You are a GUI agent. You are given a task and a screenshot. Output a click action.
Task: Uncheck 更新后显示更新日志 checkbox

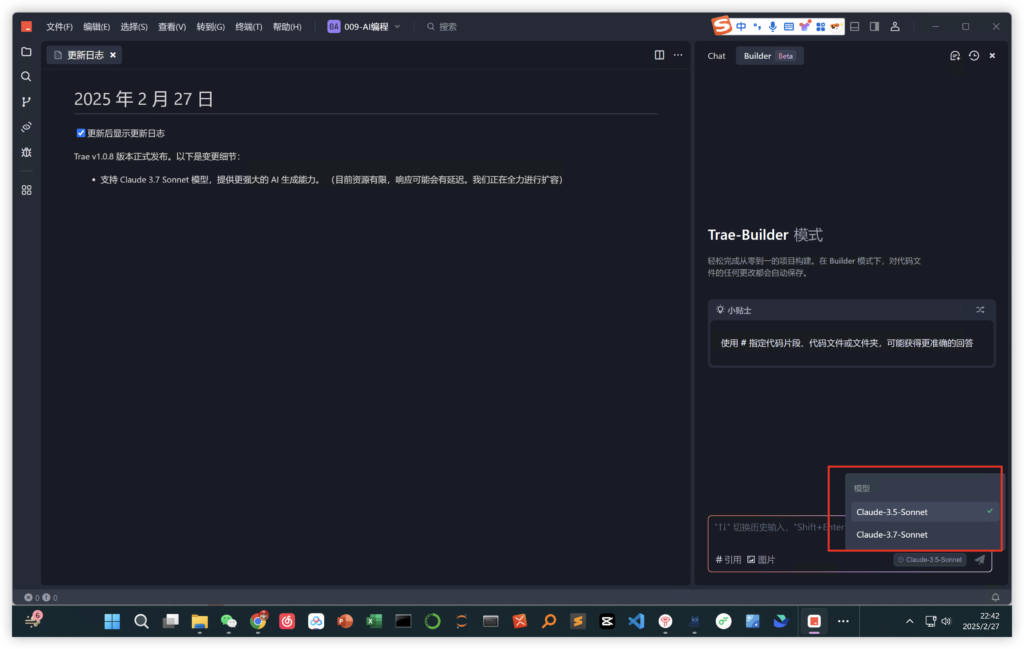coord(81,133)
